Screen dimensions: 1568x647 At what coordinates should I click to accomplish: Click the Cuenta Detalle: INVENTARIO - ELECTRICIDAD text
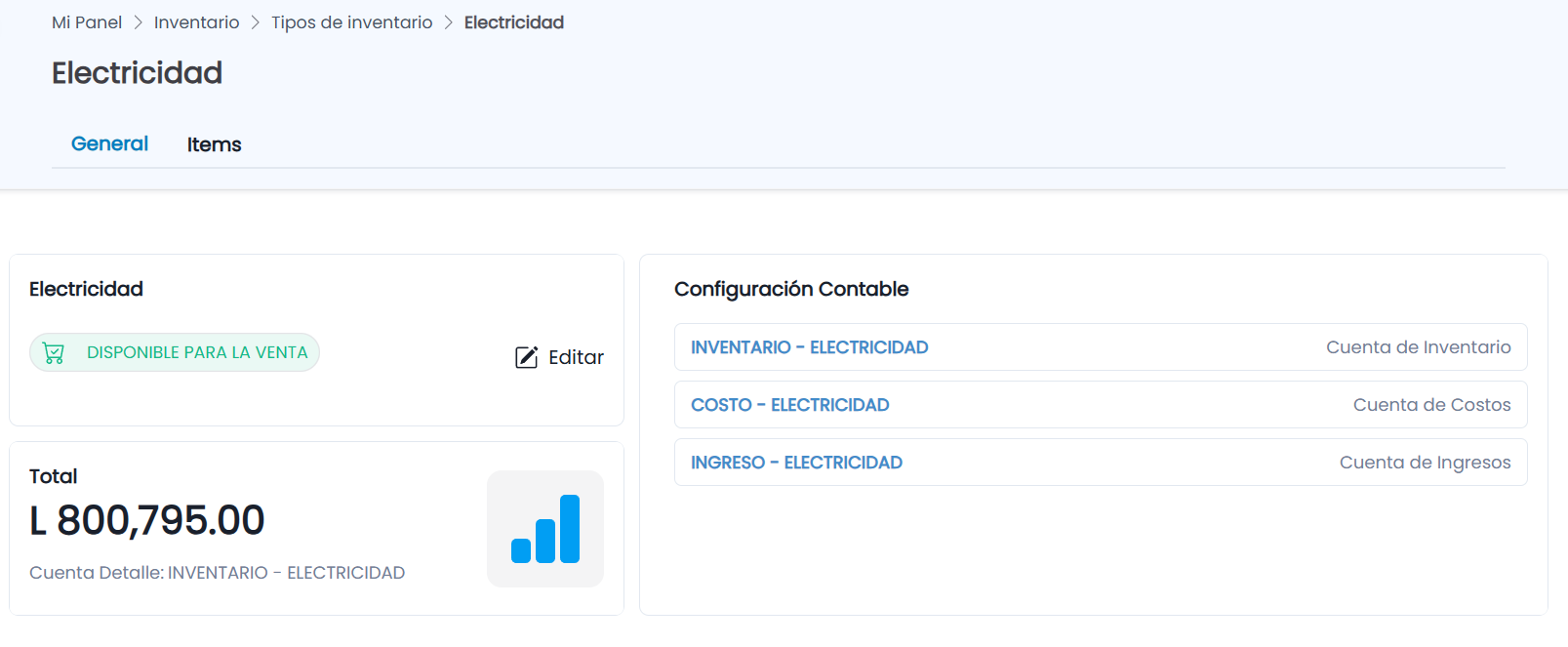pyautogui.click(x=217, y=573)
